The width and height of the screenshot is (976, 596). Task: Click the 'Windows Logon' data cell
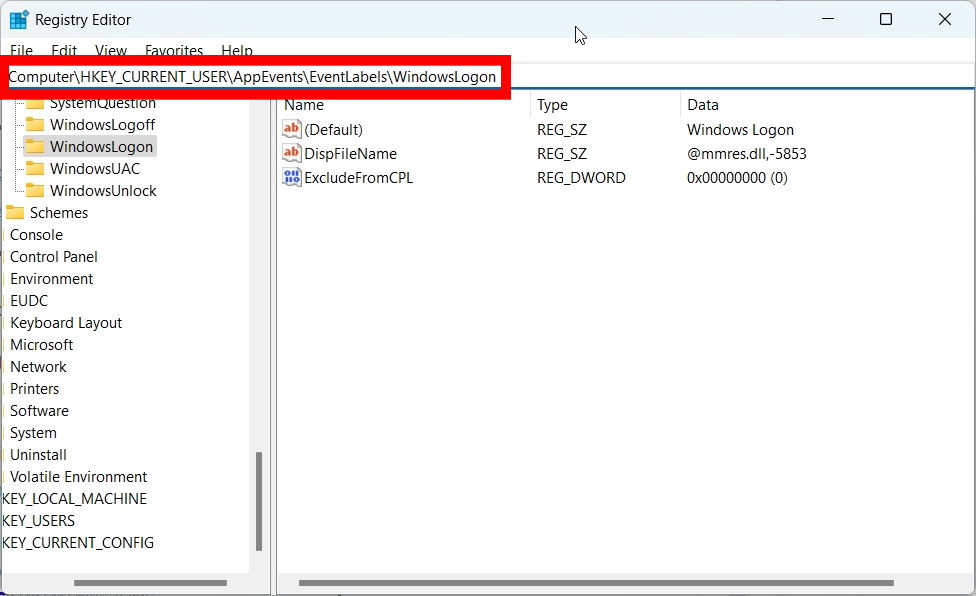tap(741, 129)
